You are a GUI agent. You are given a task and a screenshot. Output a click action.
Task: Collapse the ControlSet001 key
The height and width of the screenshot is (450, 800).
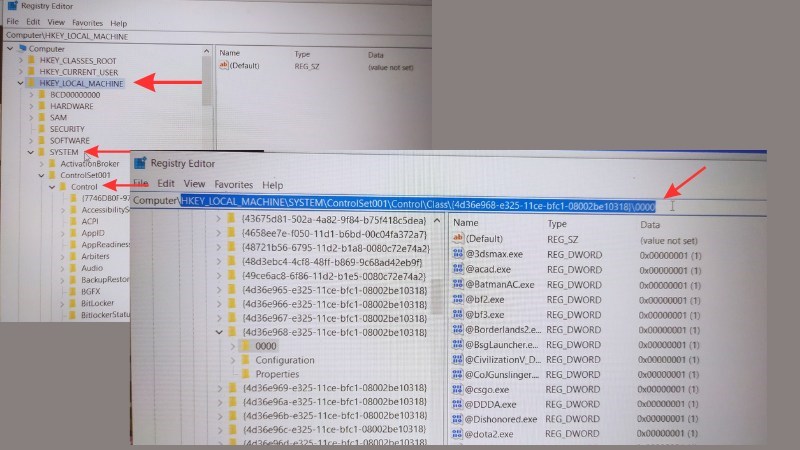(x=41, y=175)
